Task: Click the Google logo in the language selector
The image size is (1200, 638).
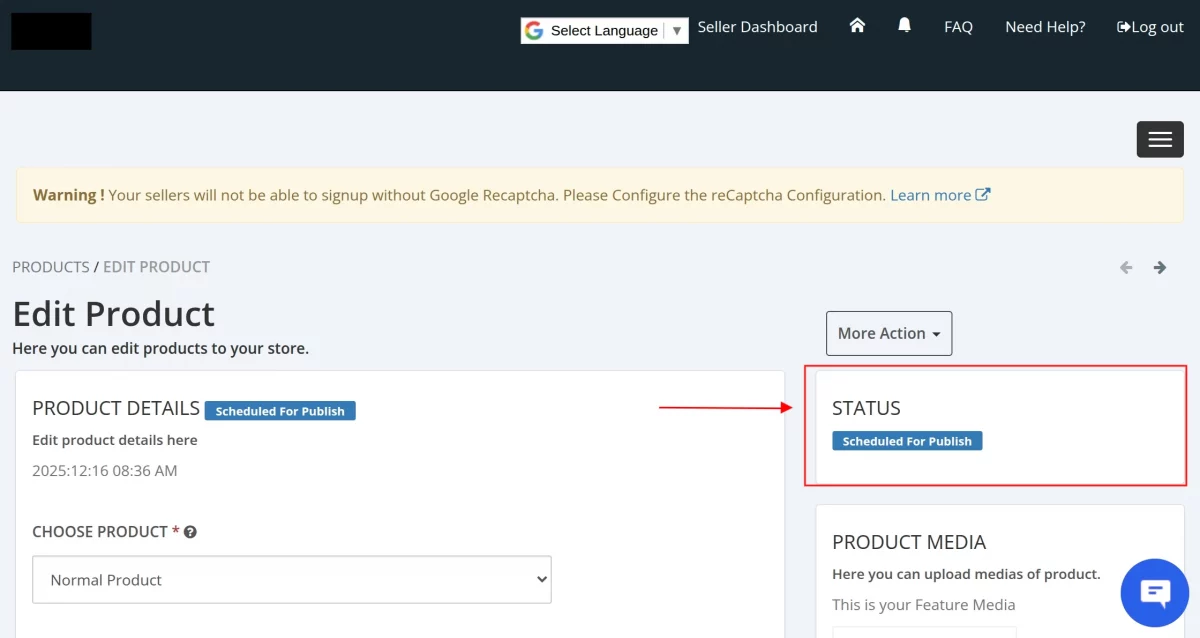Action: tap(534, 30)
